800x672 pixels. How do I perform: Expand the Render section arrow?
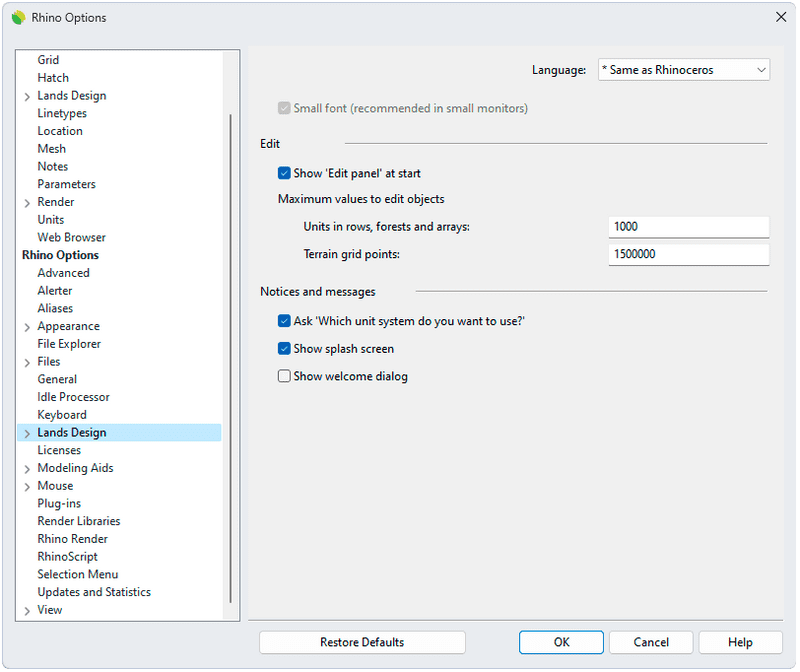pyautogui.click(x=27, y=203)
